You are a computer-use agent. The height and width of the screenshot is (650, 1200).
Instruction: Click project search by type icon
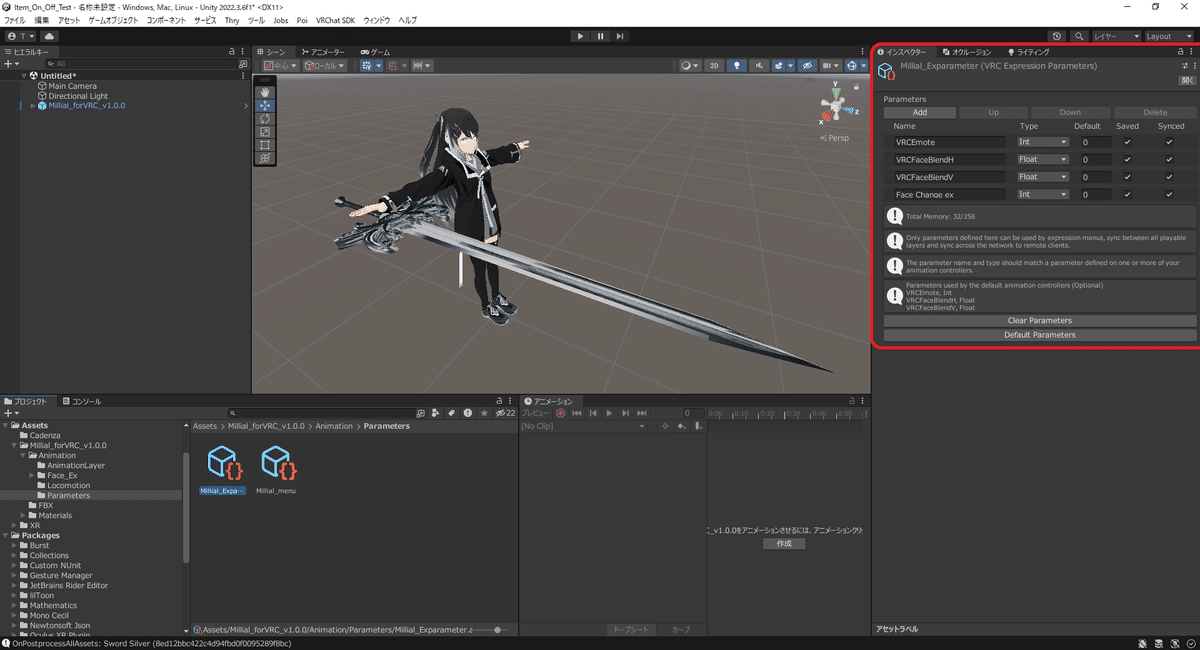tap(436, 412)
